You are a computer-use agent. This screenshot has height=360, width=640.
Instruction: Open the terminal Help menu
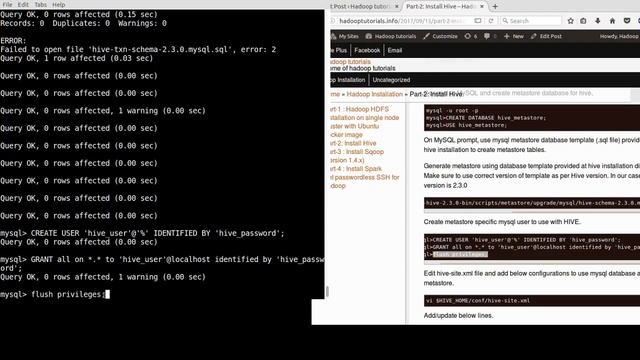[58, 4]
